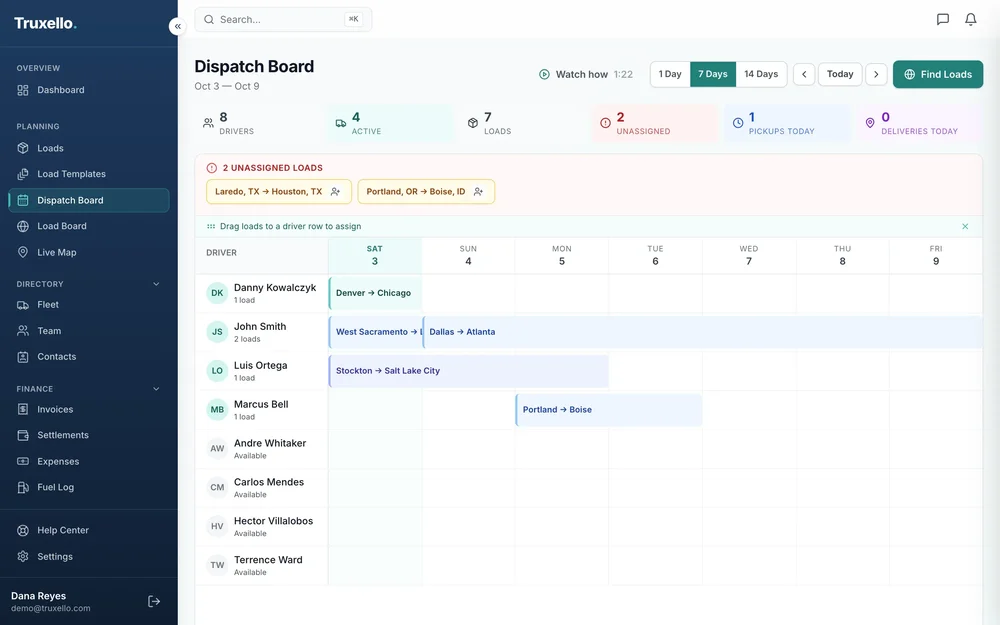Viewport: 1000px width, 625px height.
Task: Open the Fleet directory
Action: [x=89, y=305]
